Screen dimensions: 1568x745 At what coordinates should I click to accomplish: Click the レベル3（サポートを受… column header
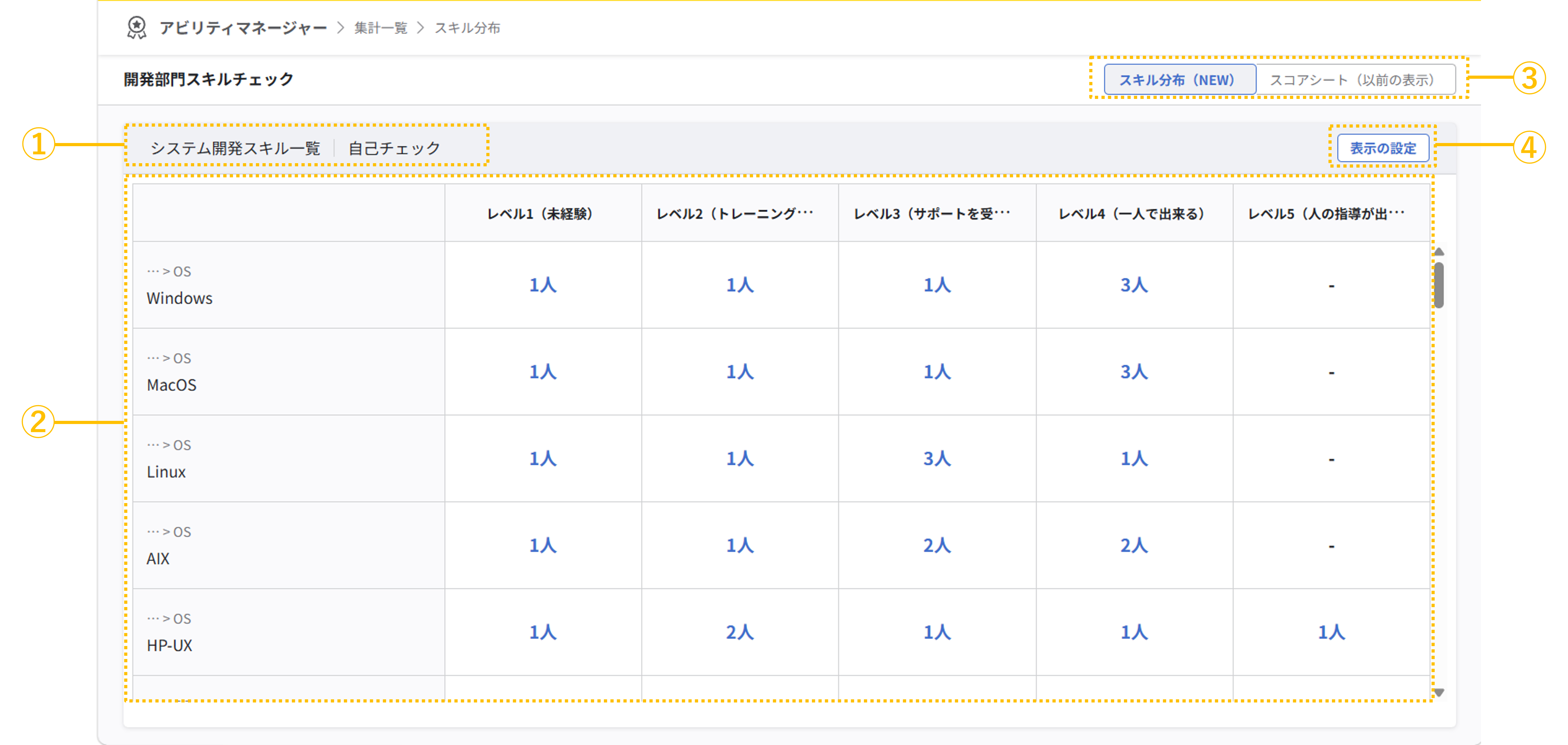937,214
